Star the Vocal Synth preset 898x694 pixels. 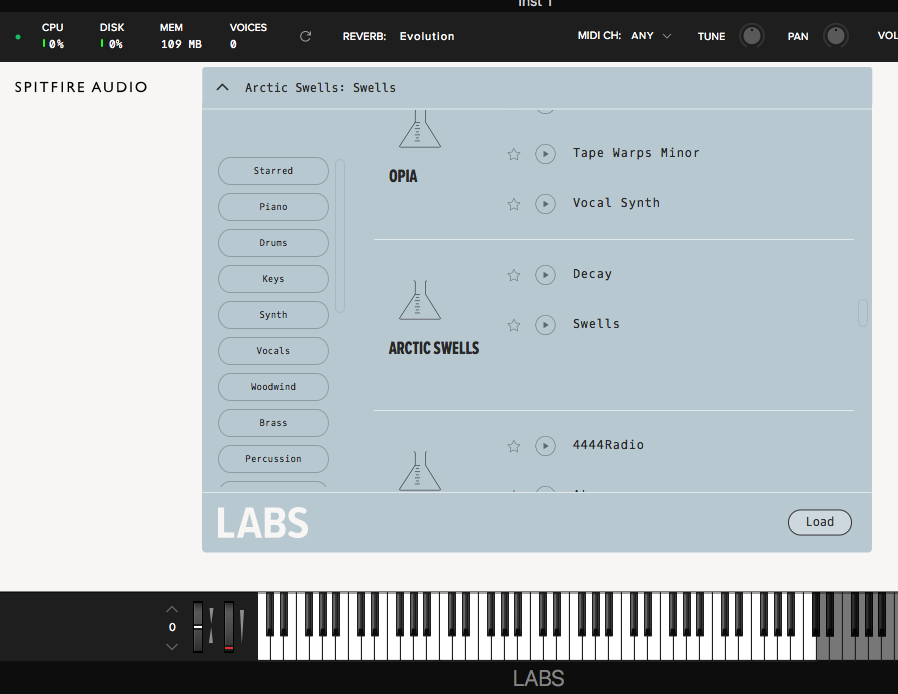(513, 202)
